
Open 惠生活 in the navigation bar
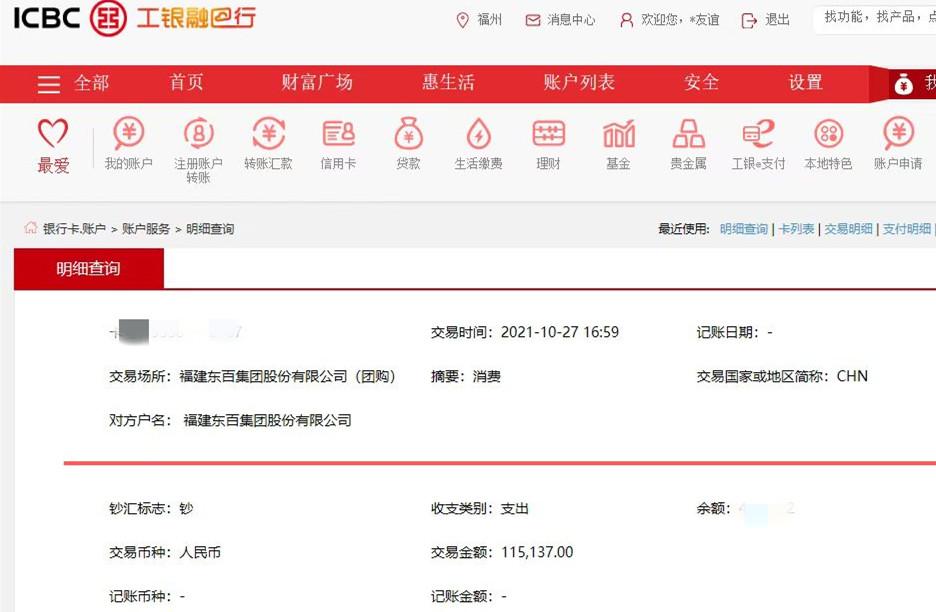coord(448,82)
